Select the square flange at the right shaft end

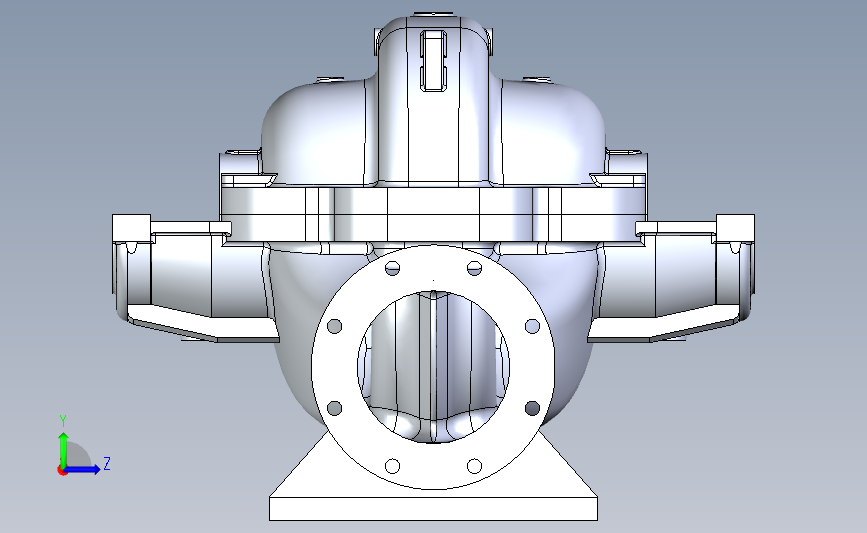[x=735, y=228]
